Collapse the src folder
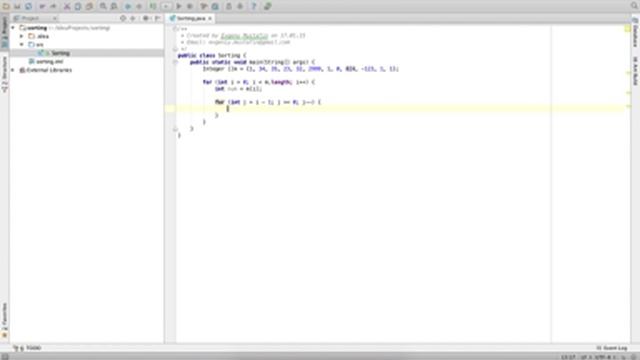The image size is (640, 360). 22,44
